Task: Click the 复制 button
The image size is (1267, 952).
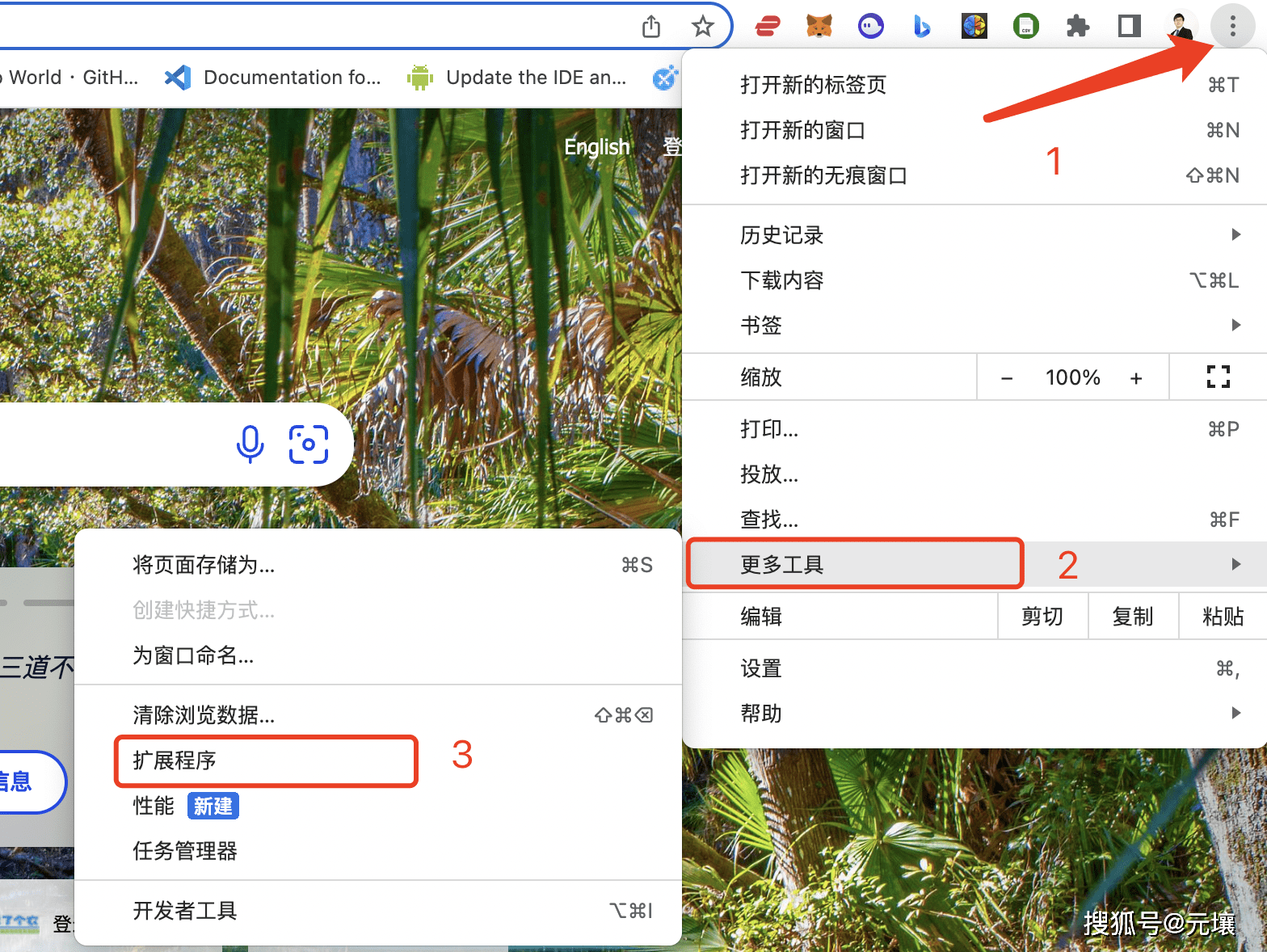Action: [1133, 617]
